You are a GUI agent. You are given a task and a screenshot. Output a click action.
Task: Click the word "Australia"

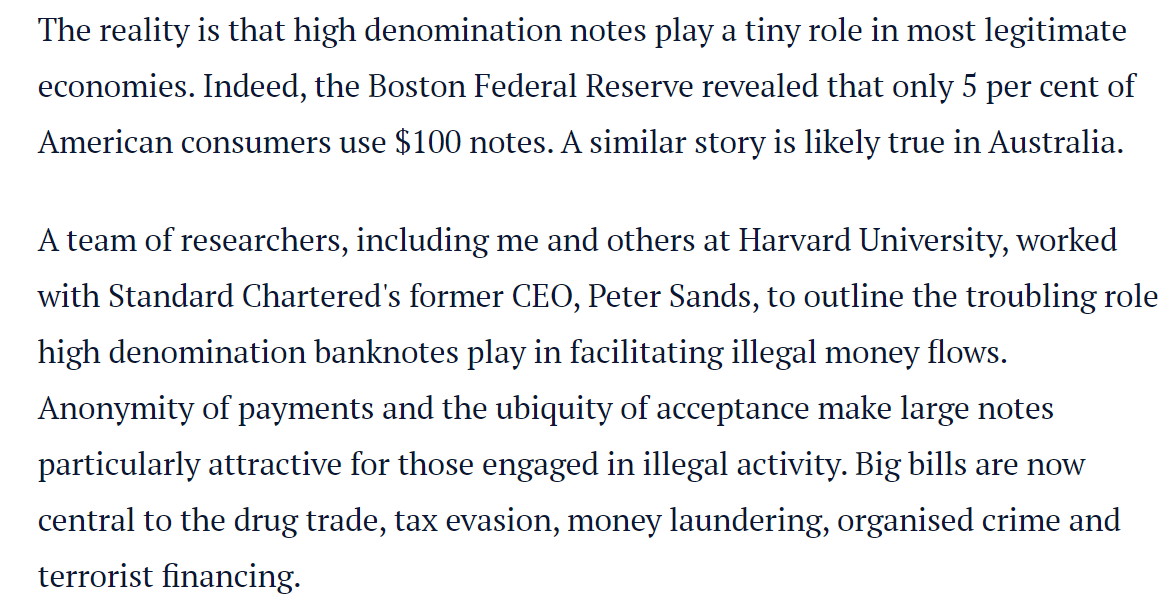coord(1052,143)
